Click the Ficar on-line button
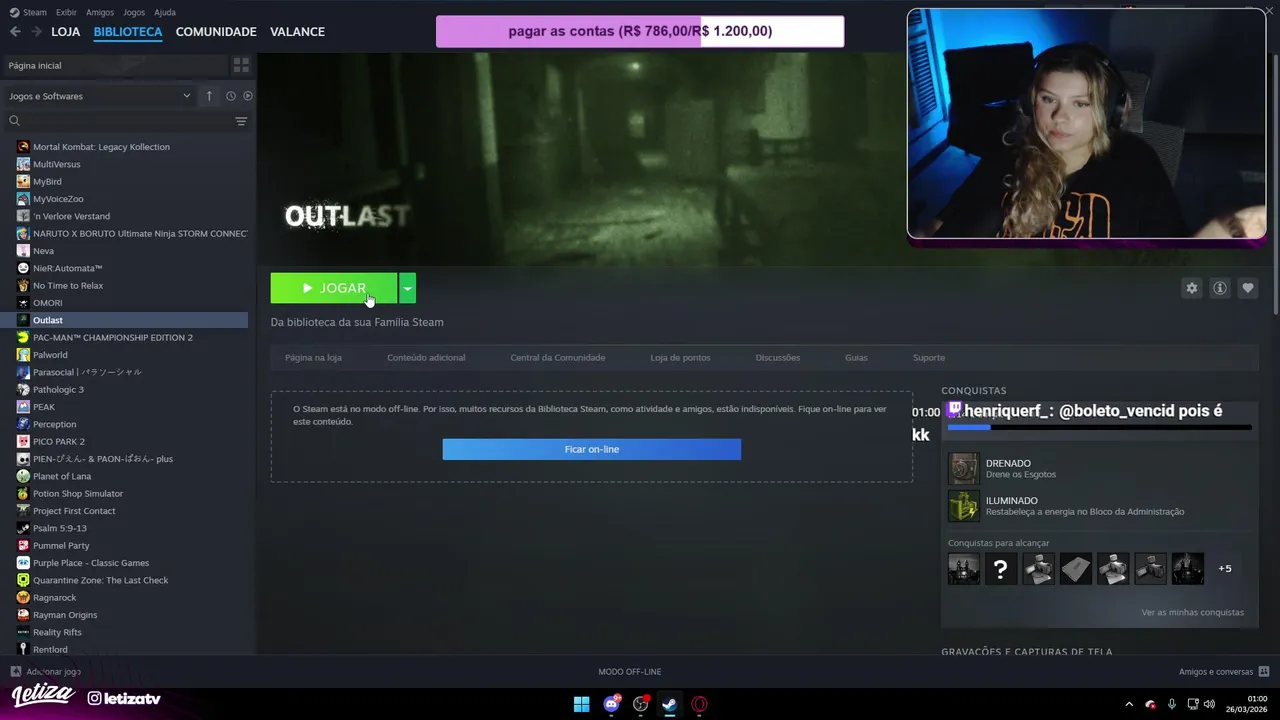The image size is (1280, 720). point(592,449)
